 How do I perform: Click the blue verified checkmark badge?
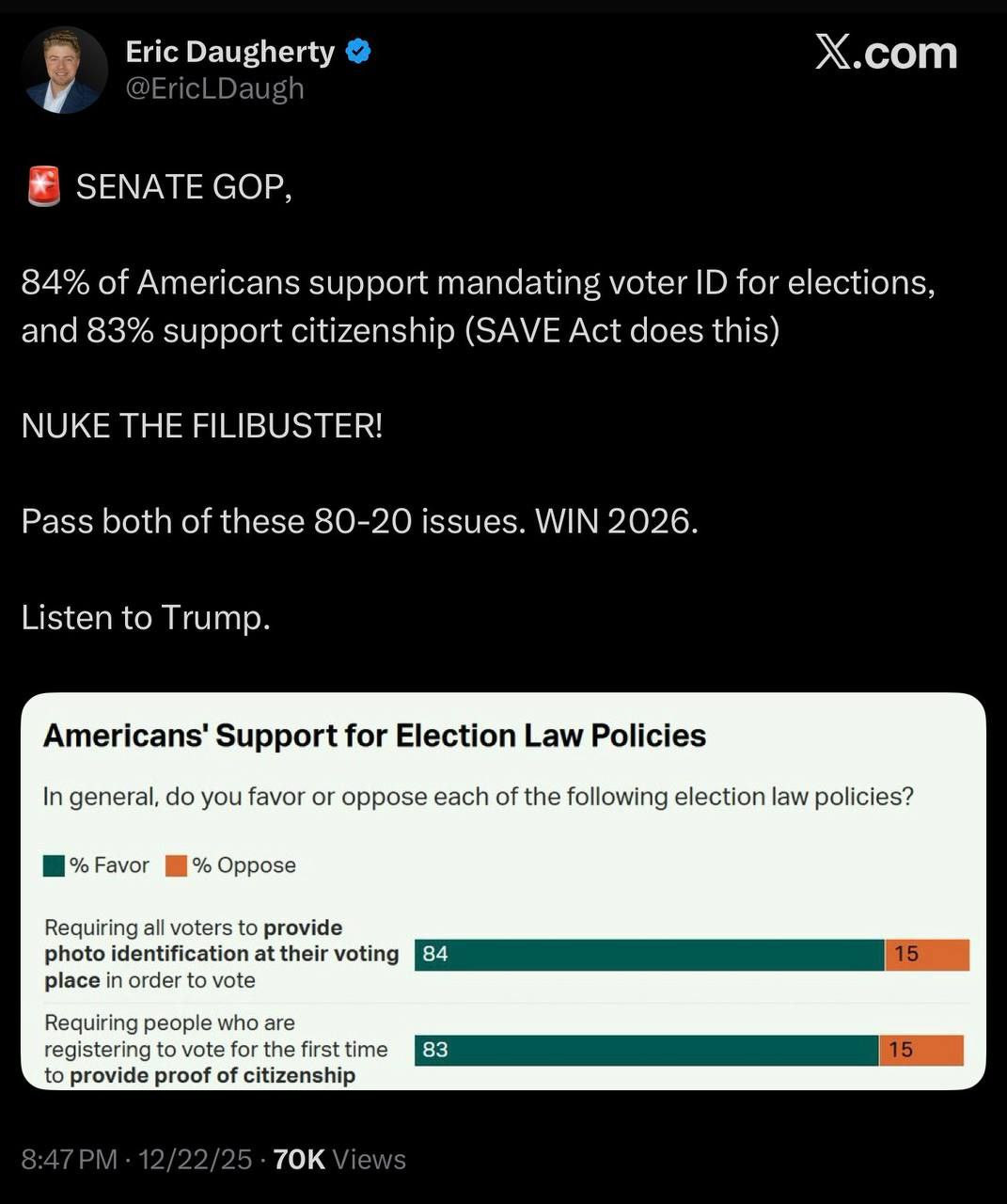(358, 52)
